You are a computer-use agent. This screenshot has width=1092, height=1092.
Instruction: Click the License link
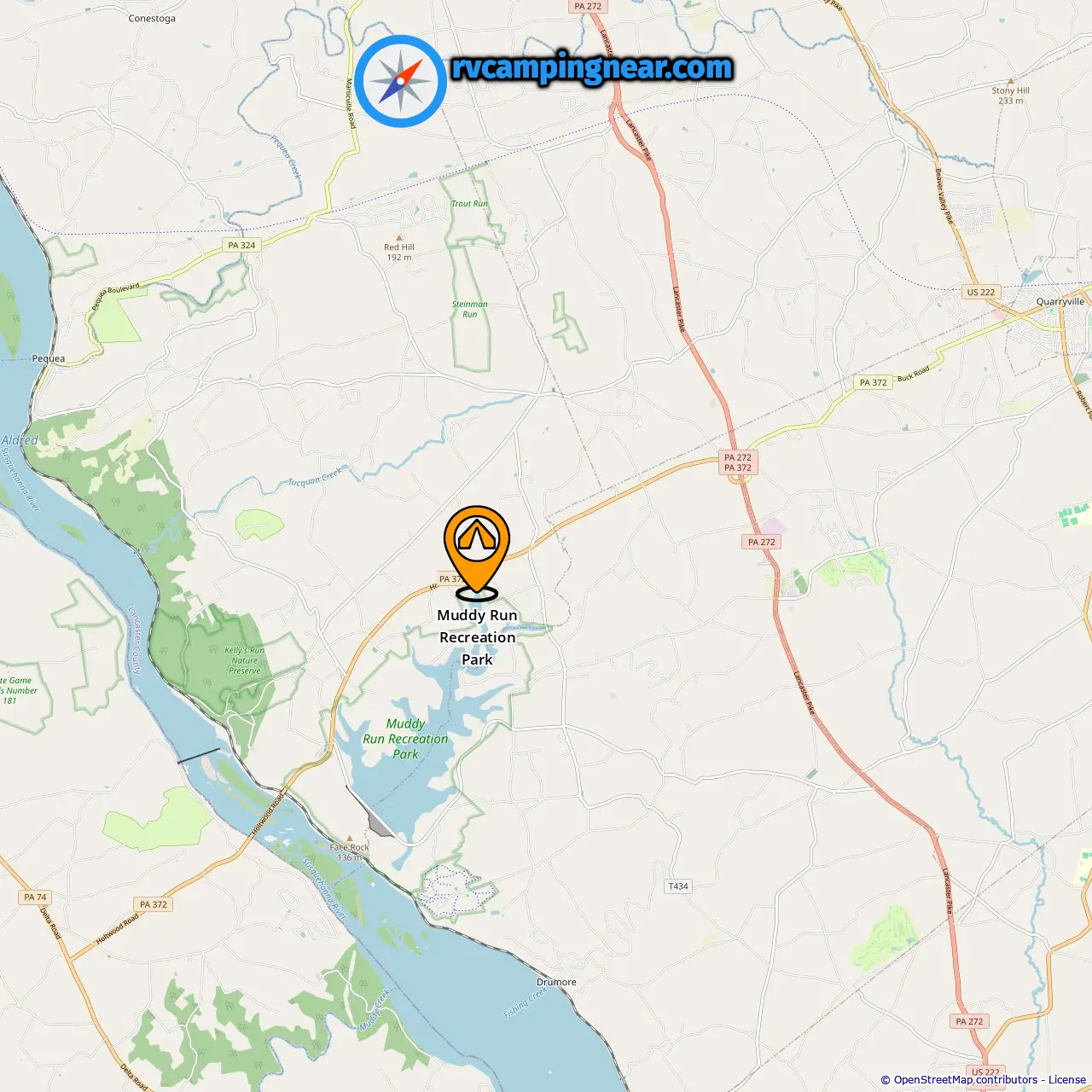(x=1067, y=1079)
